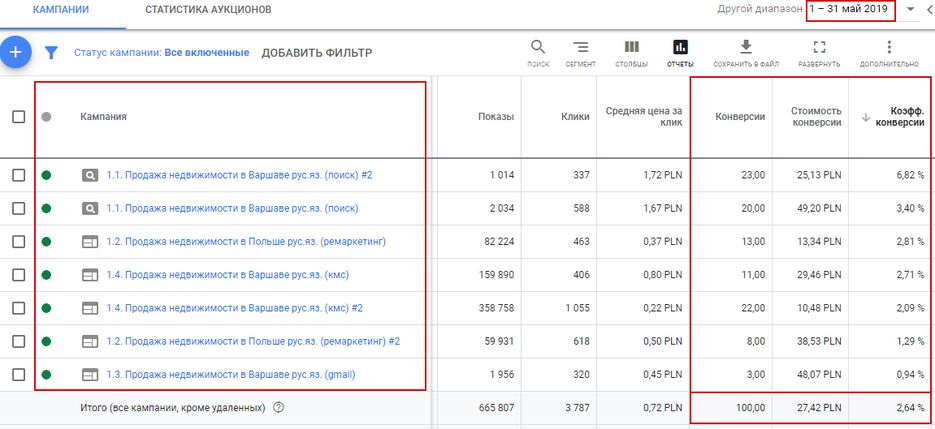Open the Дополнительно three-dot menu
Viewport: 935px width, 429px height.
(x=888, y=52)
